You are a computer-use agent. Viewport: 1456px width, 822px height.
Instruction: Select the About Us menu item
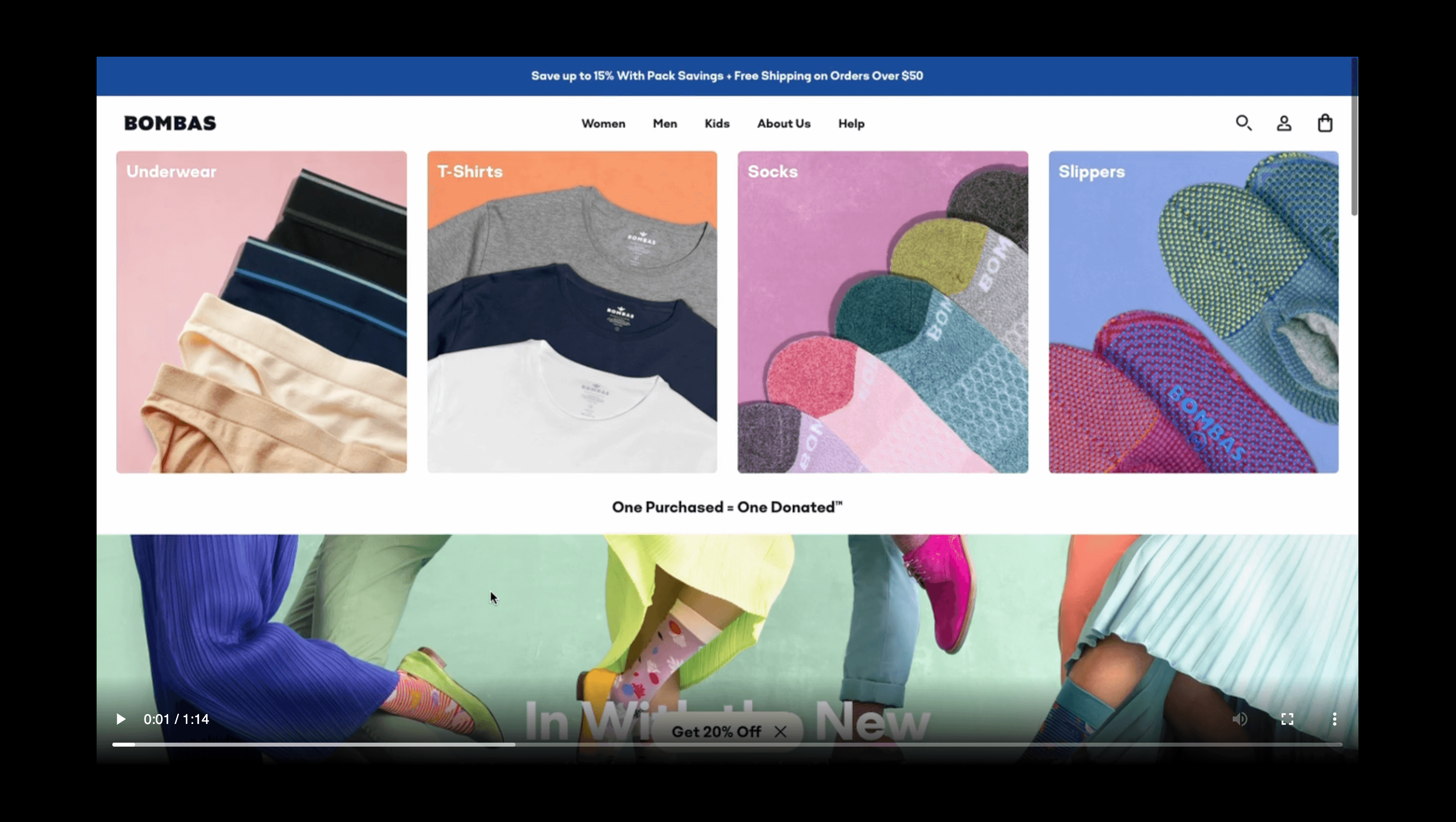click(x=783, y=123)
